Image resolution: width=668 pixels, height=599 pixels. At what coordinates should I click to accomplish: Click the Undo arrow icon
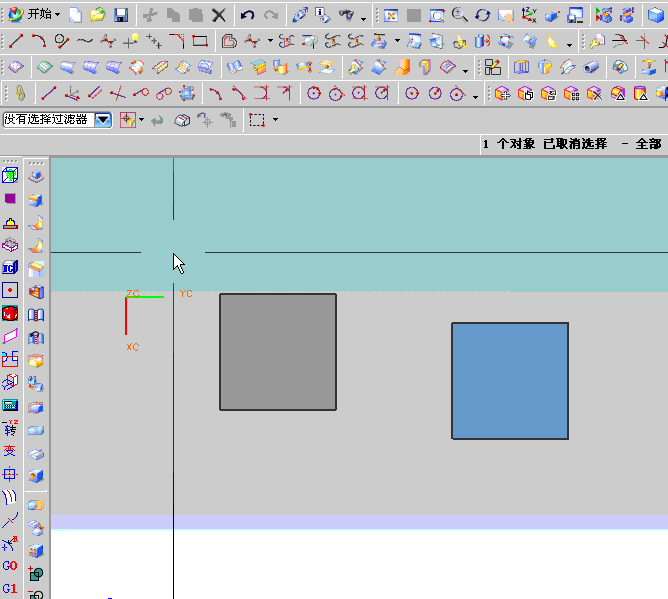point(247,15)
